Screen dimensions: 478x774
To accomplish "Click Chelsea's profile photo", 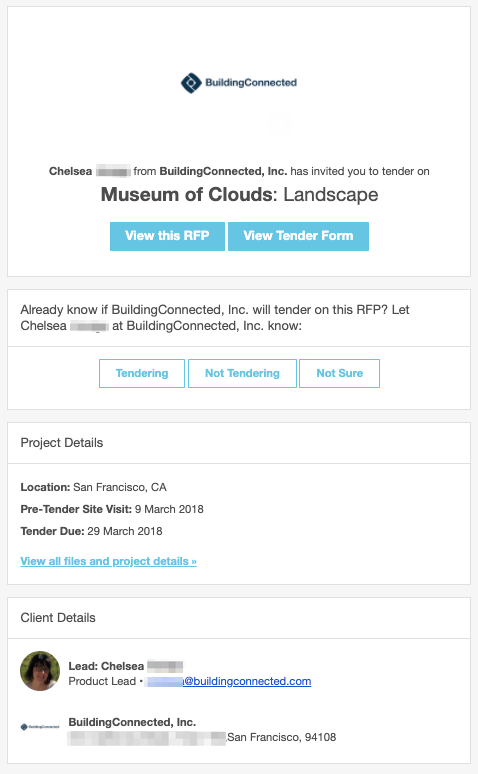I will pos(40,671).
